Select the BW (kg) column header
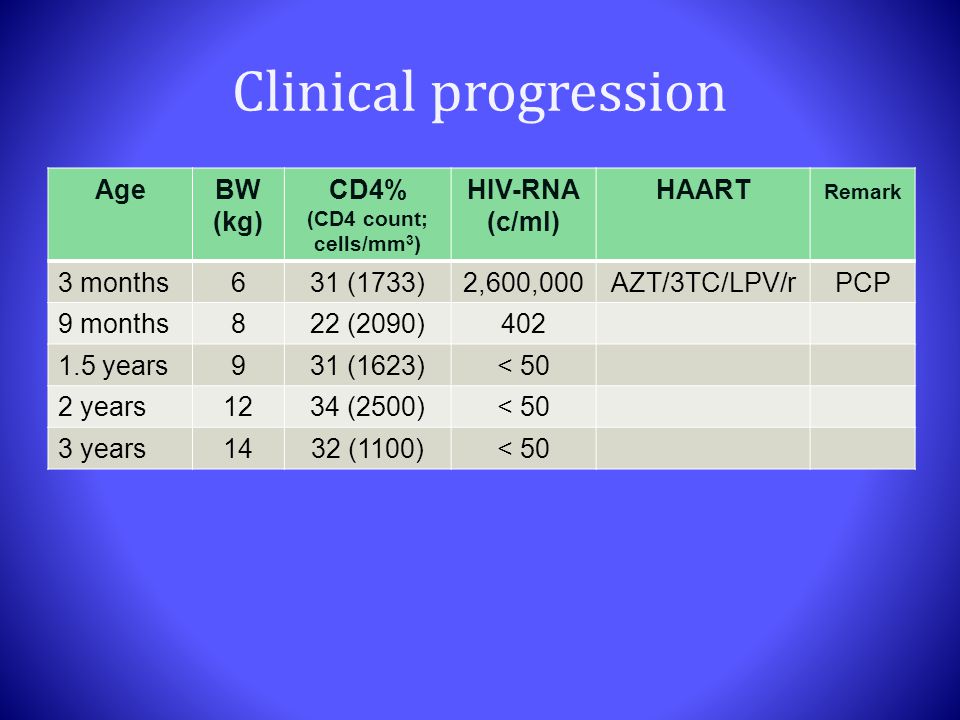 coord(238,214)
